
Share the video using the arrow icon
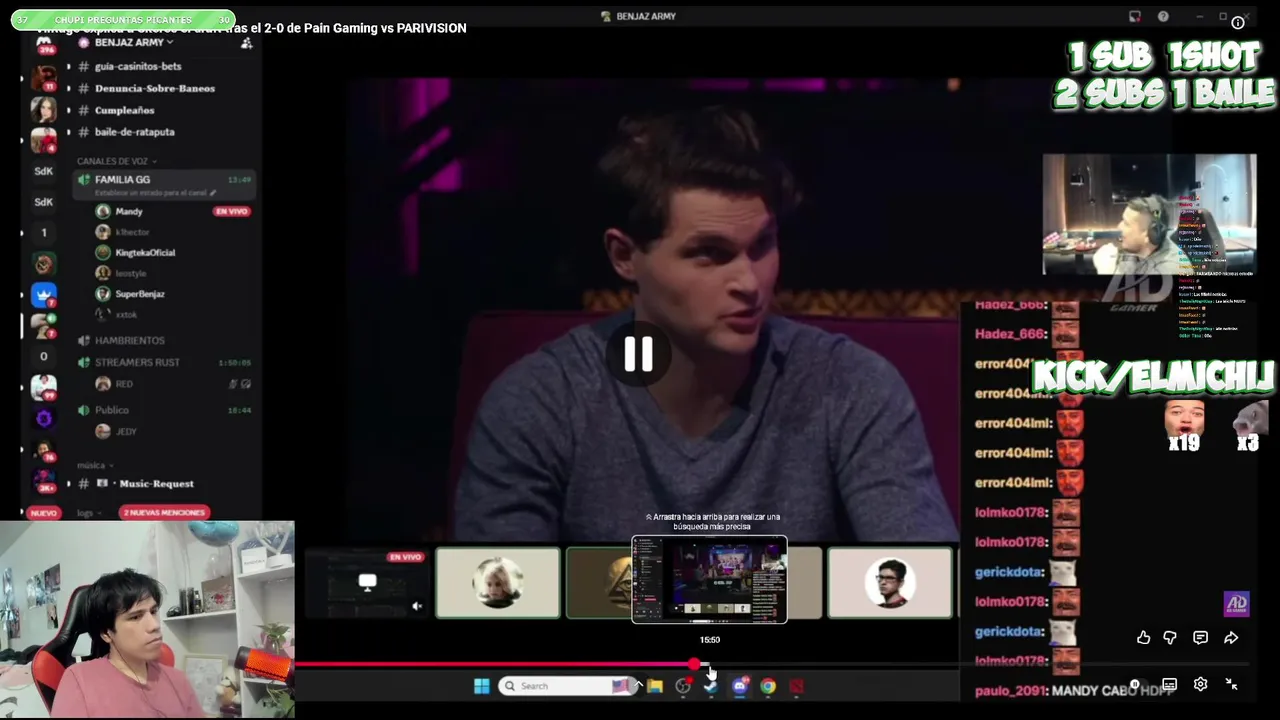pos(1231,638)
